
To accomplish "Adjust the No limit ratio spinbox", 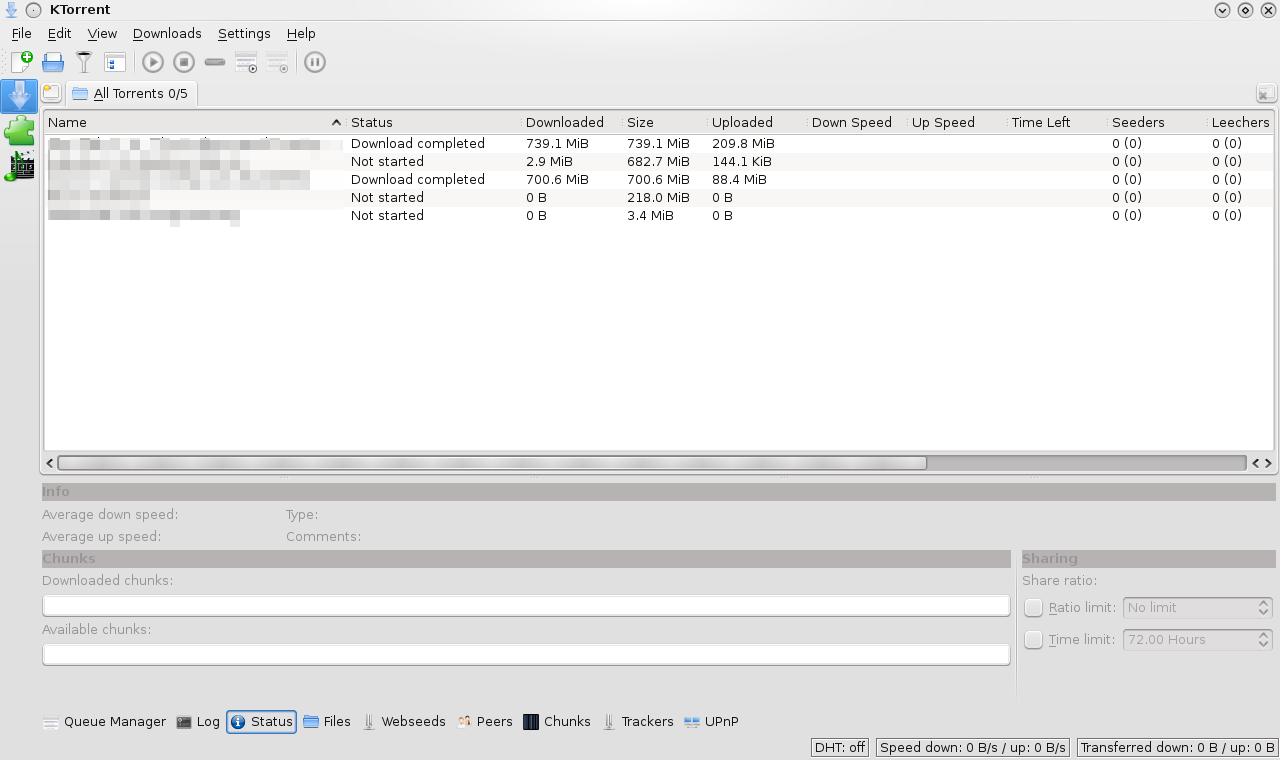I will (x=1197, y=608).
